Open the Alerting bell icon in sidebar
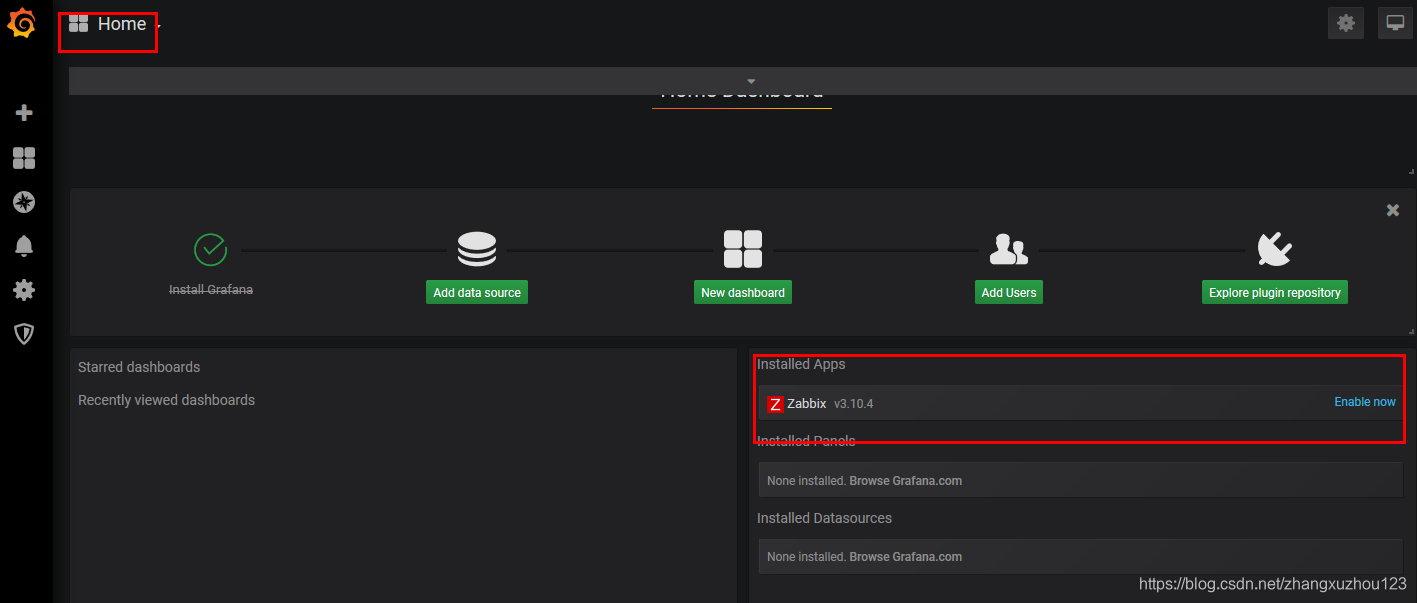Image resolution: width=1417 pixels, height=603 pixels. (24, 246)
